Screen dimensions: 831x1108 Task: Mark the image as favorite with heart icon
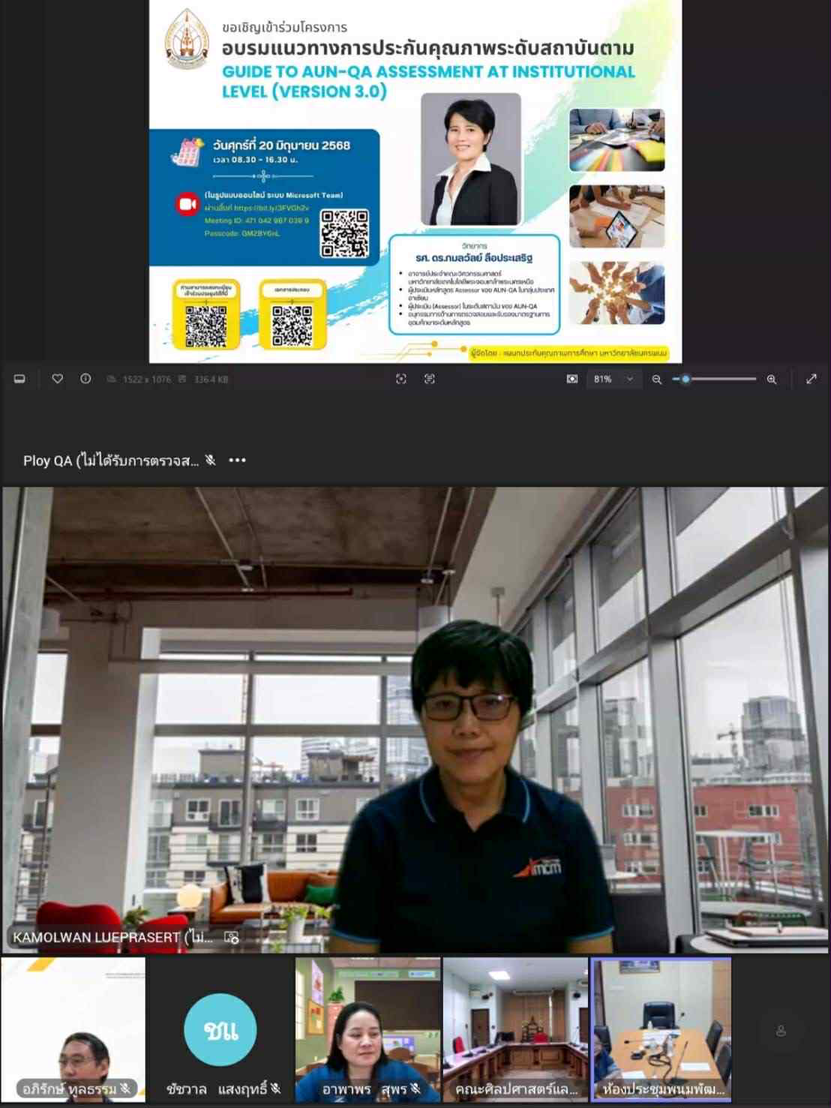click(x=57, y=379)
